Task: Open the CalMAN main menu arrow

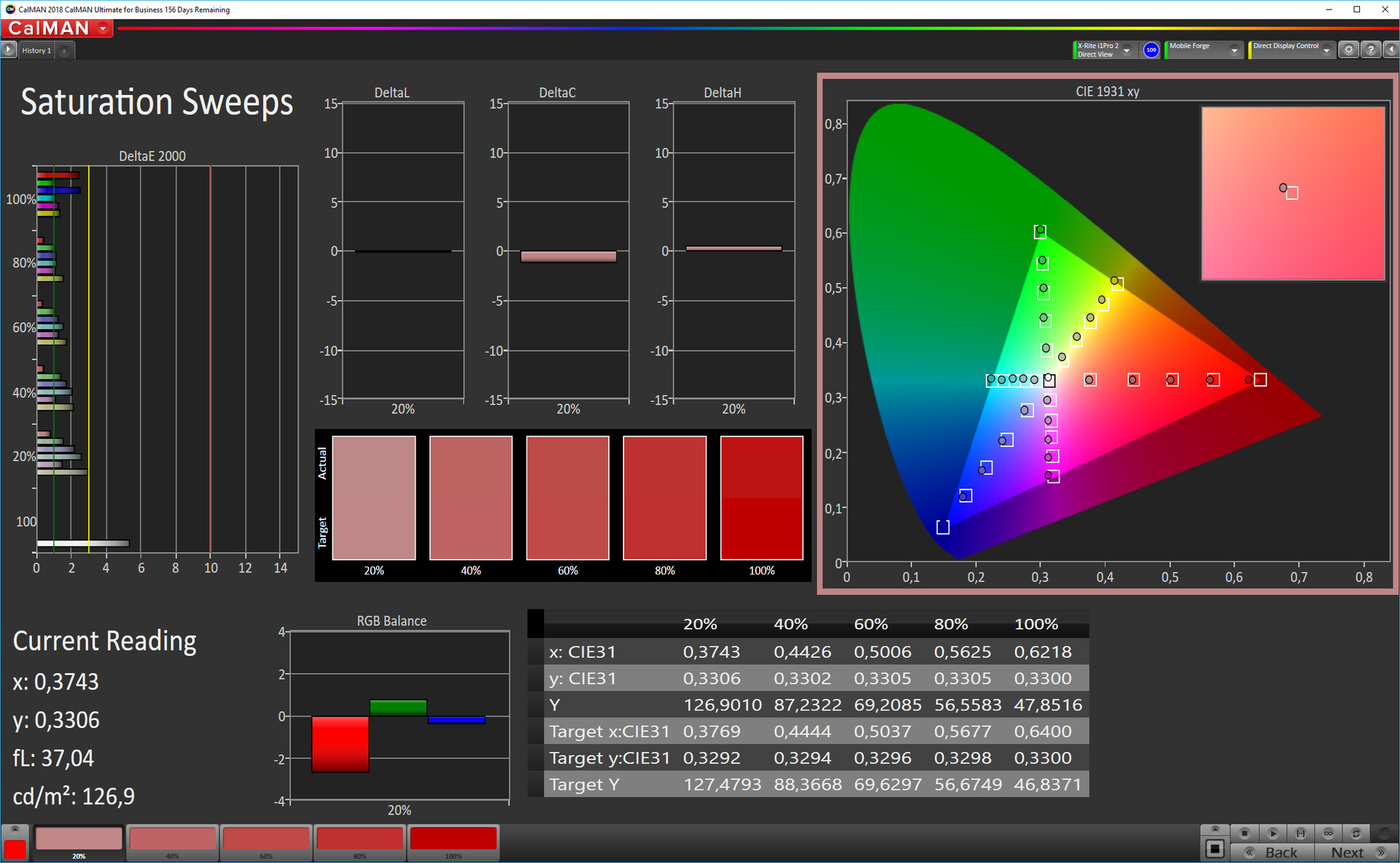Action: tap(103, 28)
